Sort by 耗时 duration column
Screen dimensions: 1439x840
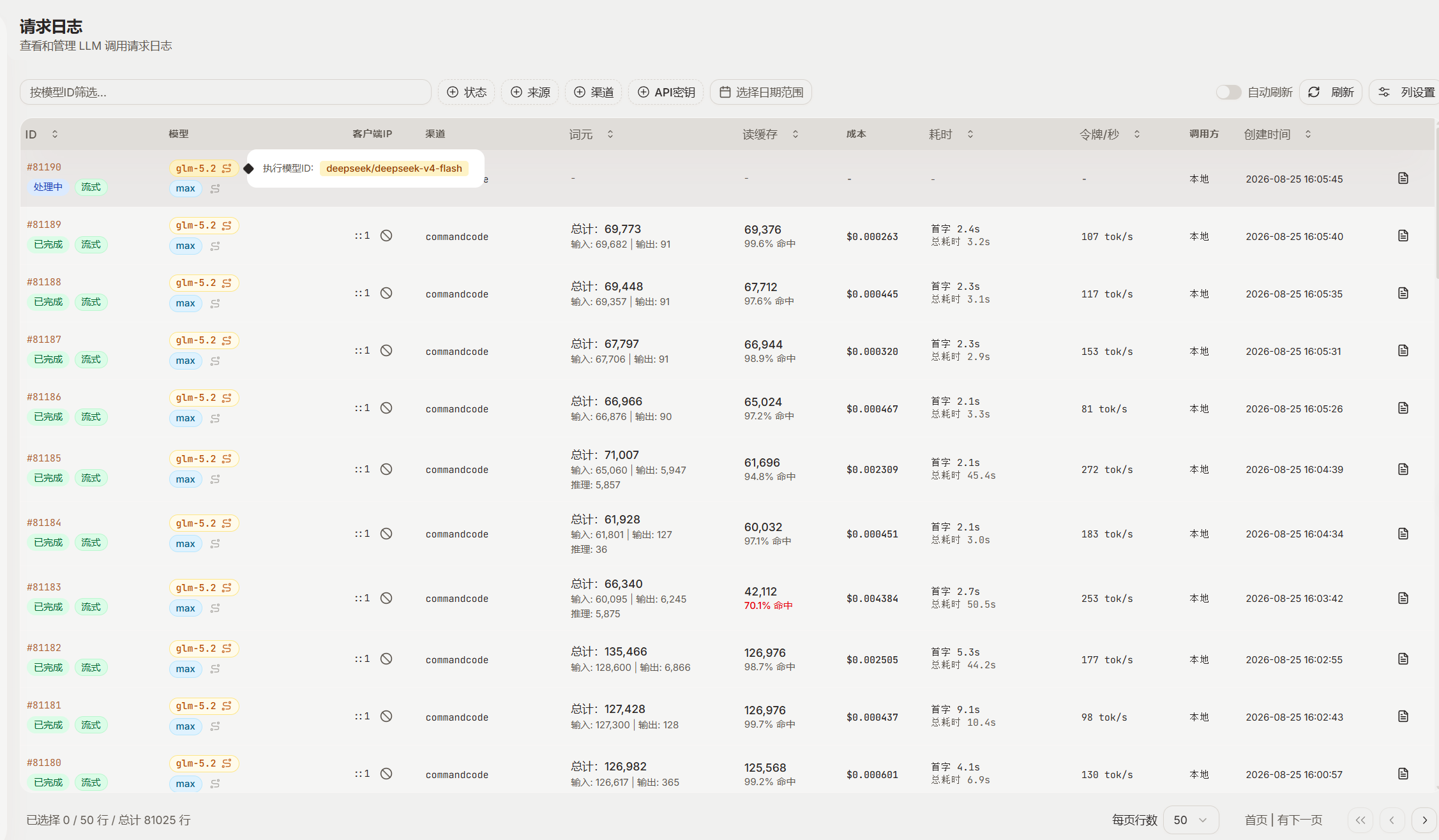click(x=951, y=134)
